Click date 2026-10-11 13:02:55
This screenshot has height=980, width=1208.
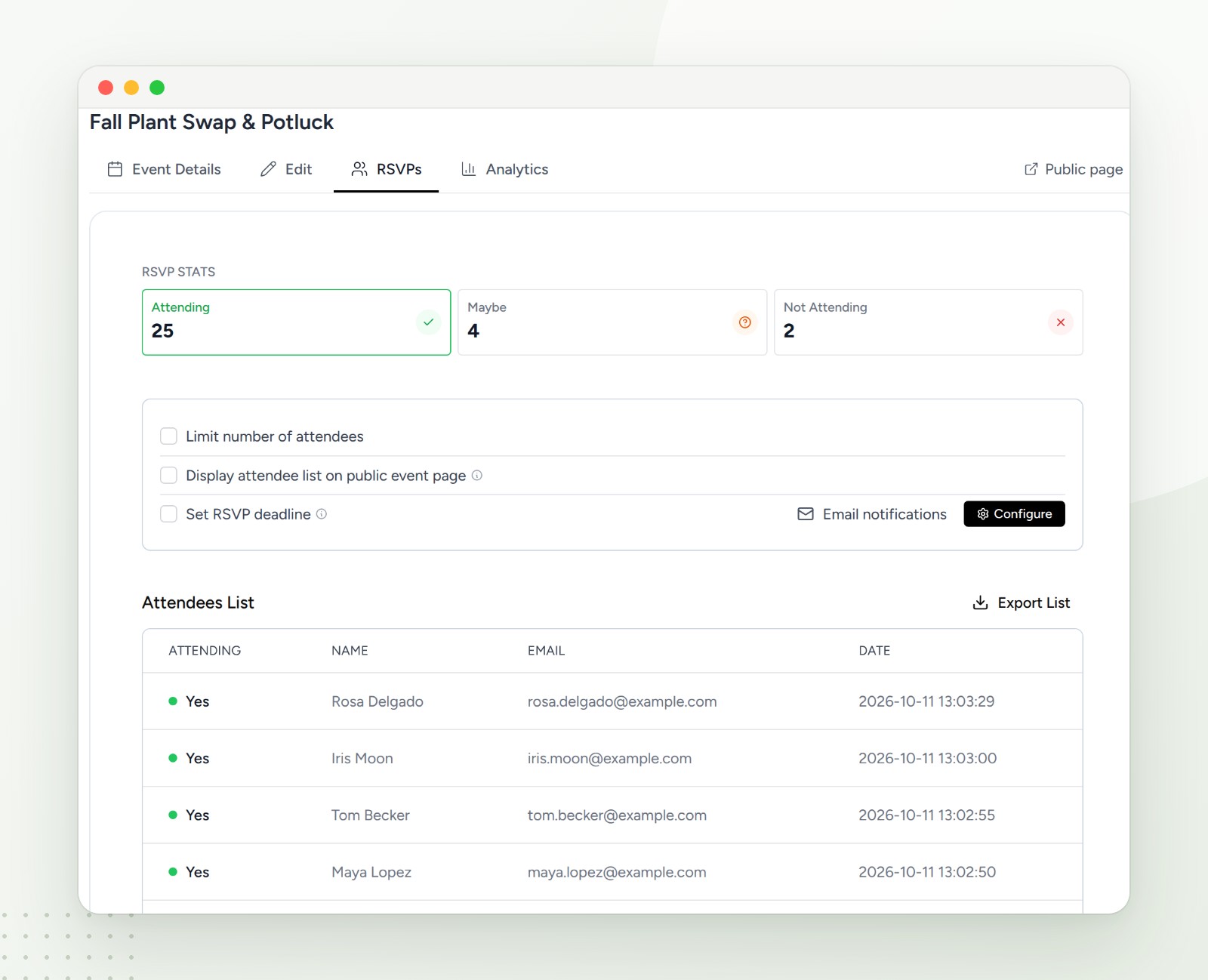pyautogui.click(x=926, y=815)
